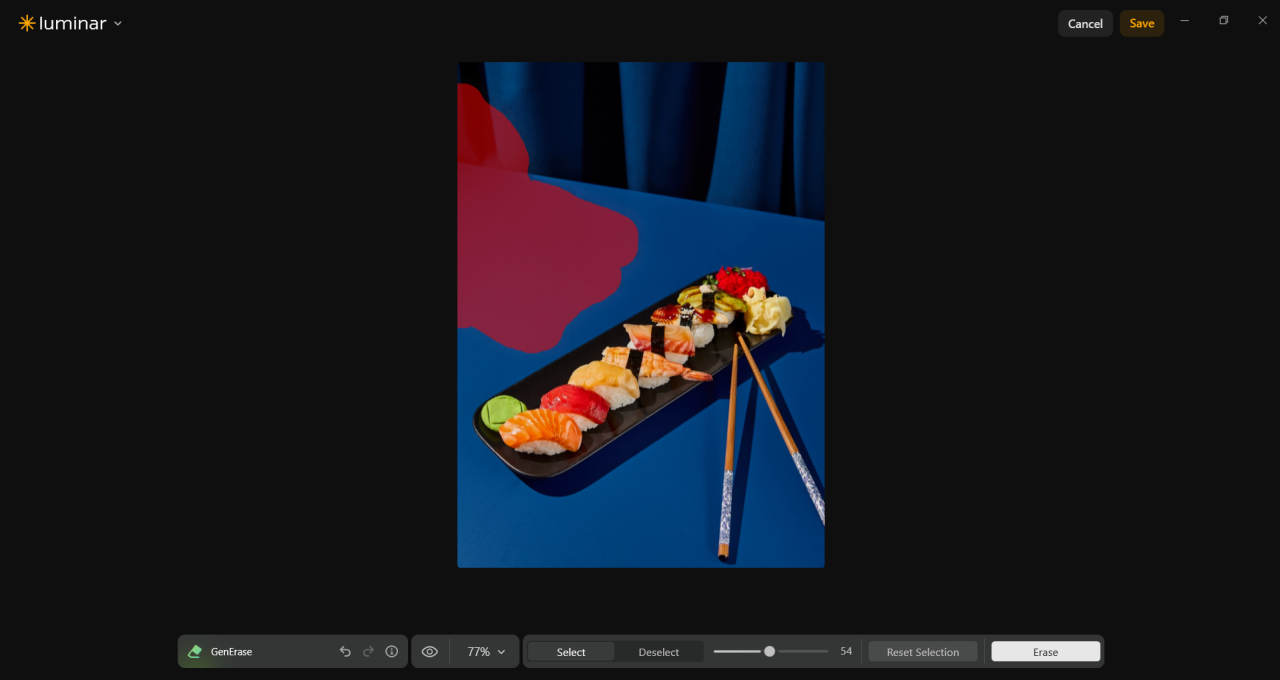Click the Cancel button

tap(1085, 23)
